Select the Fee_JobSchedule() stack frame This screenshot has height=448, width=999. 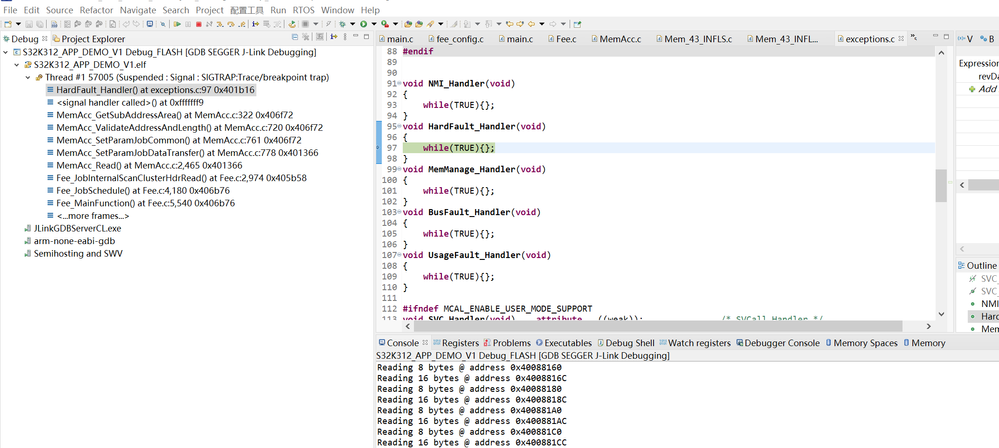pos(138,191)
